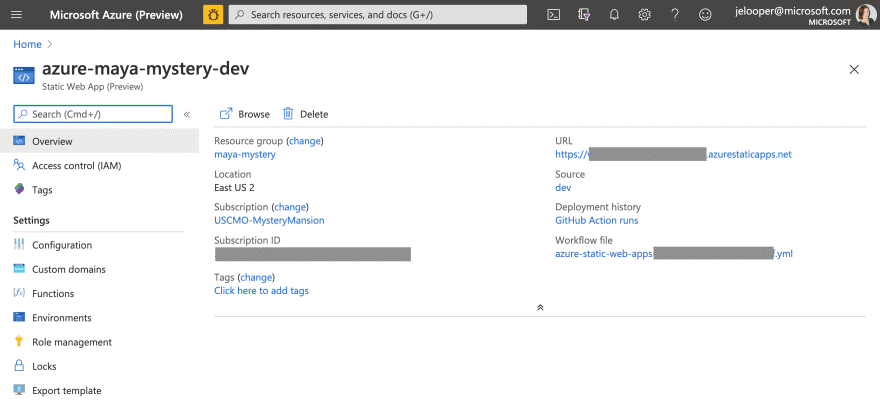This screenshot has width=880, height=408.
Task: Open Cloud Shell from the top bar
Action: 554,14
